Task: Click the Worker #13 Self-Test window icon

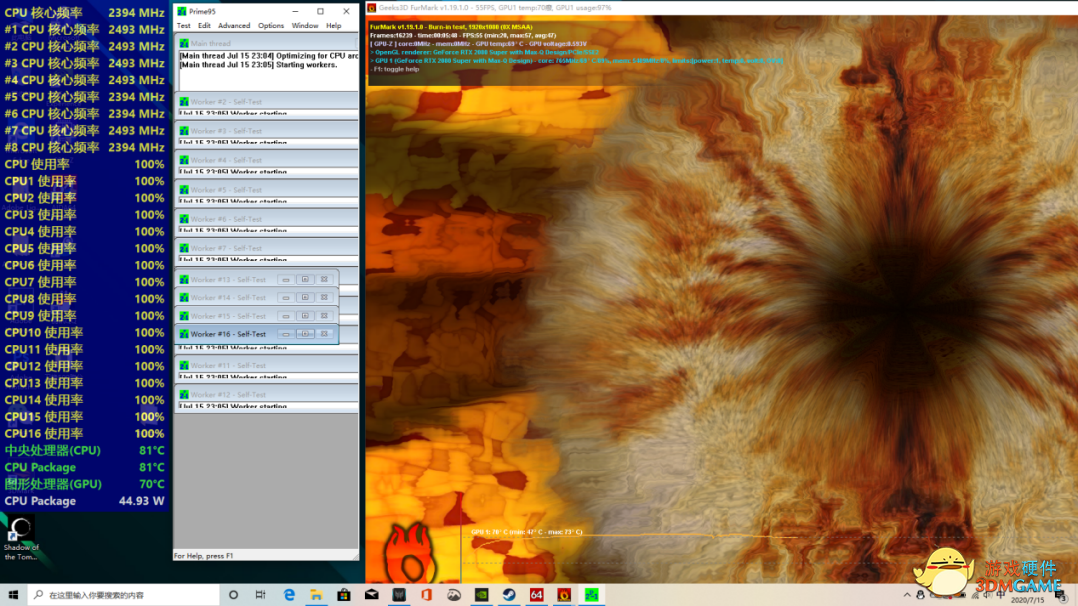Action: coord(184,279)
